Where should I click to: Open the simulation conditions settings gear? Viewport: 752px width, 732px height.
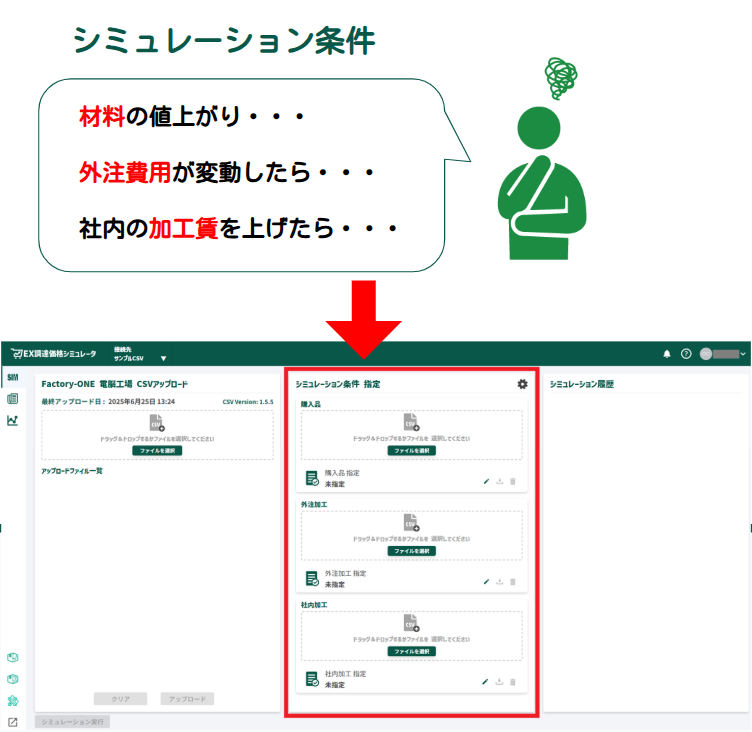(522, 384)
